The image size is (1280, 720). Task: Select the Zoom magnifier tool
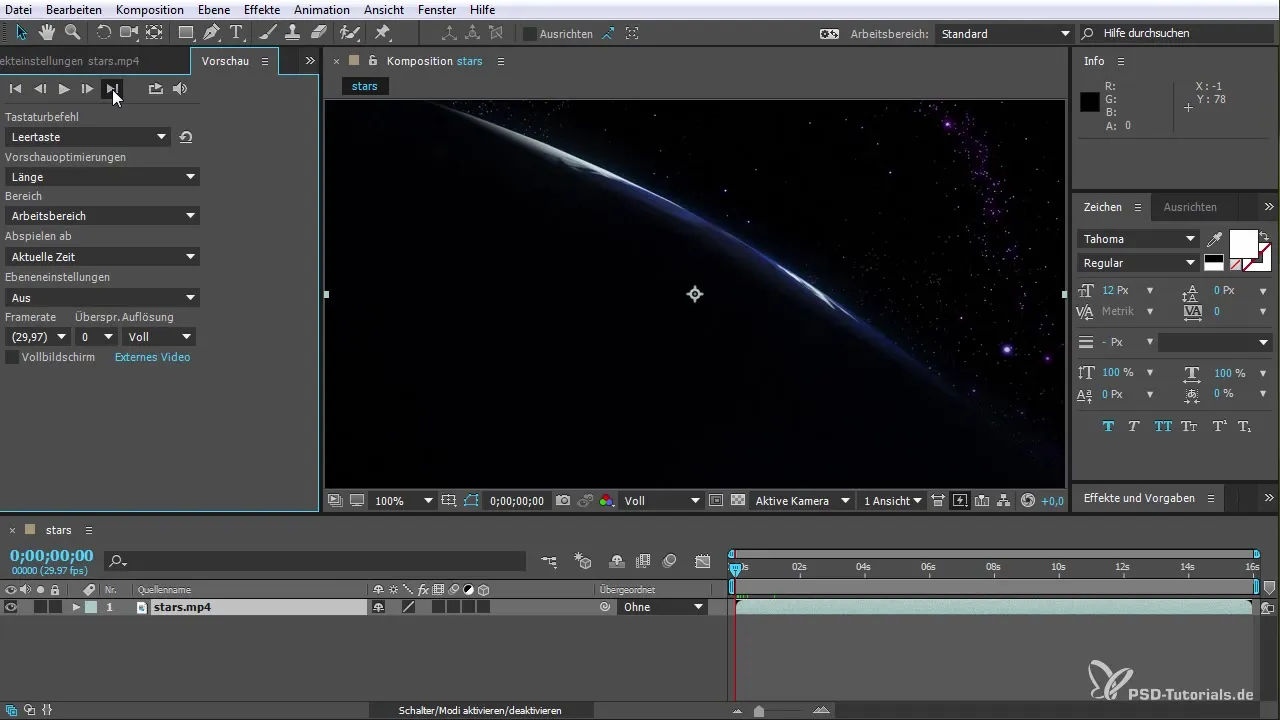(x=72, y=33)
